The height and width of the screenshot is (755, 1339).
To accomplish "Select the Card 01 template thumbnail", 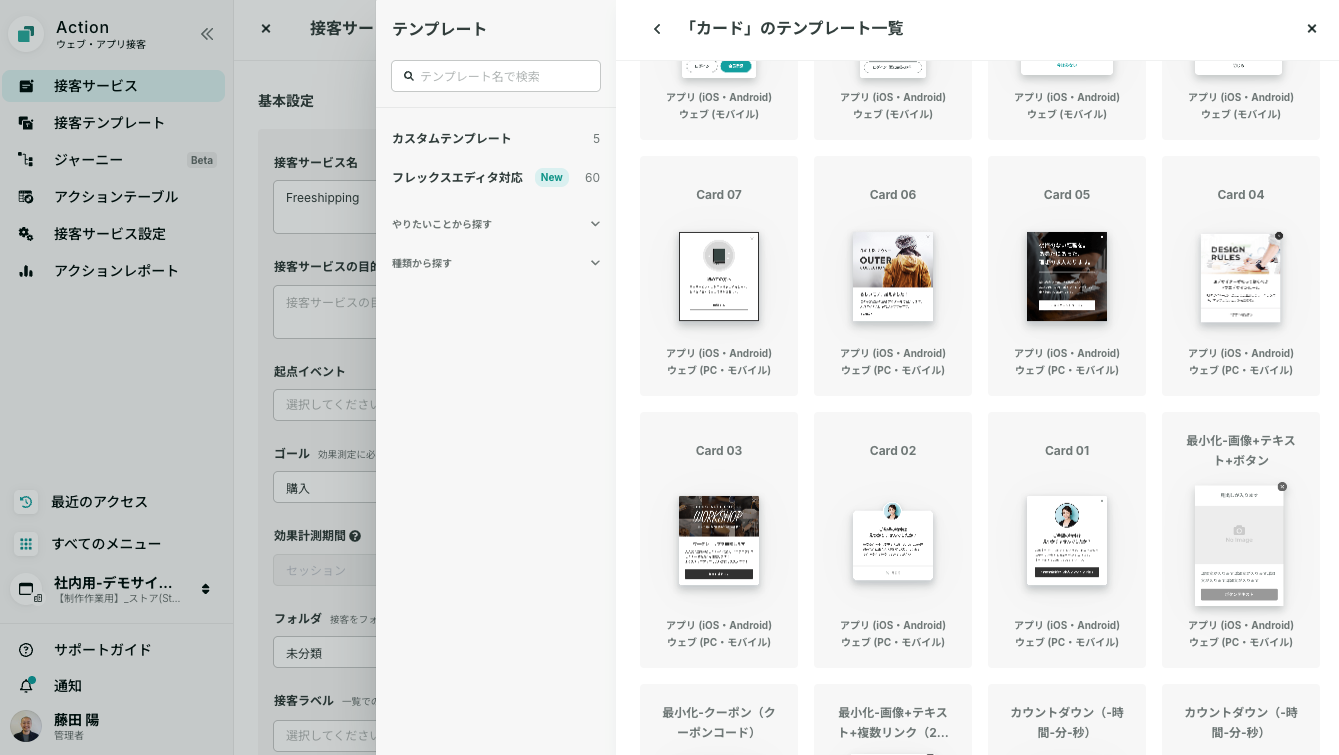I will click(1067, 540).
